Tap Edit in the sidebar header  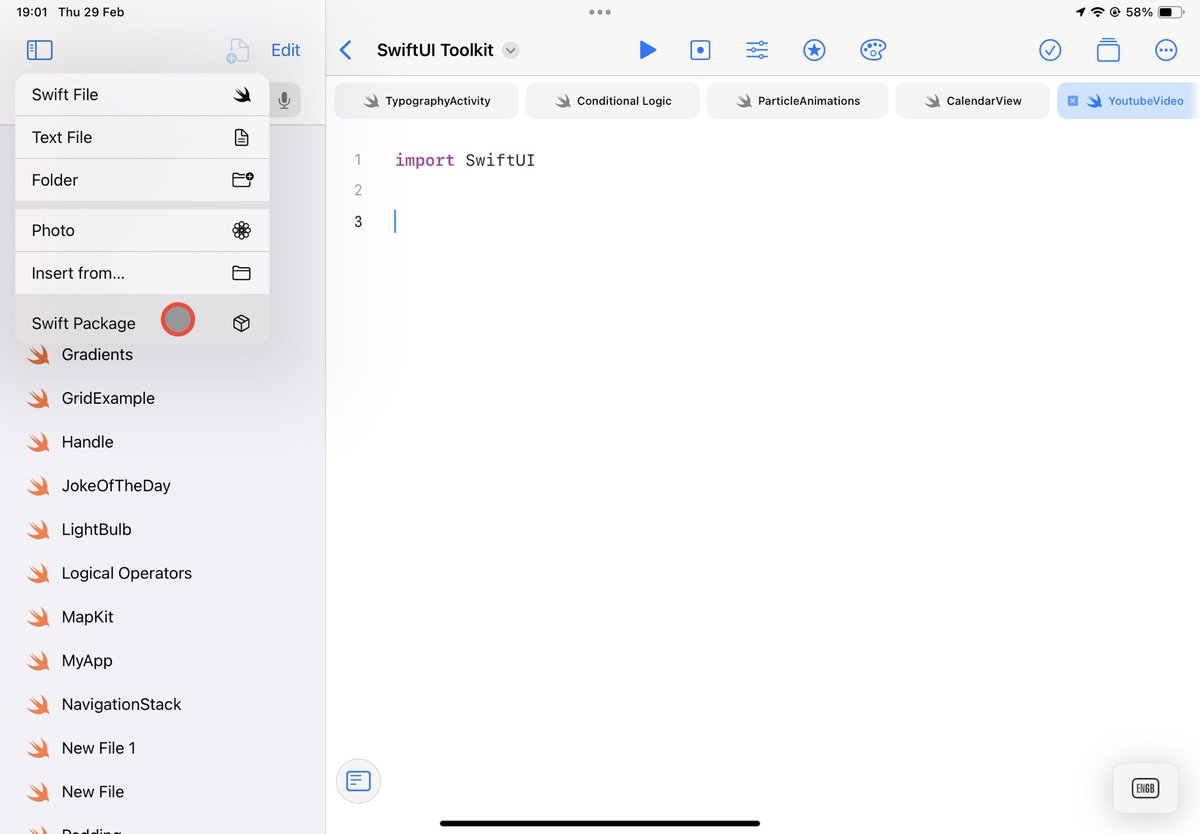click(286, 50)
